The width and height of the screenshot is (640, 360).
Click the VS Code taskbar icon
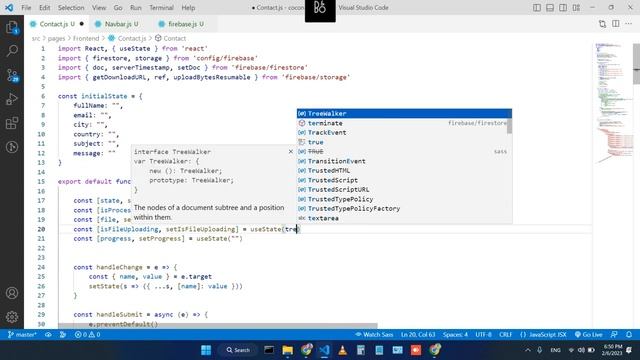coord(324,350)
